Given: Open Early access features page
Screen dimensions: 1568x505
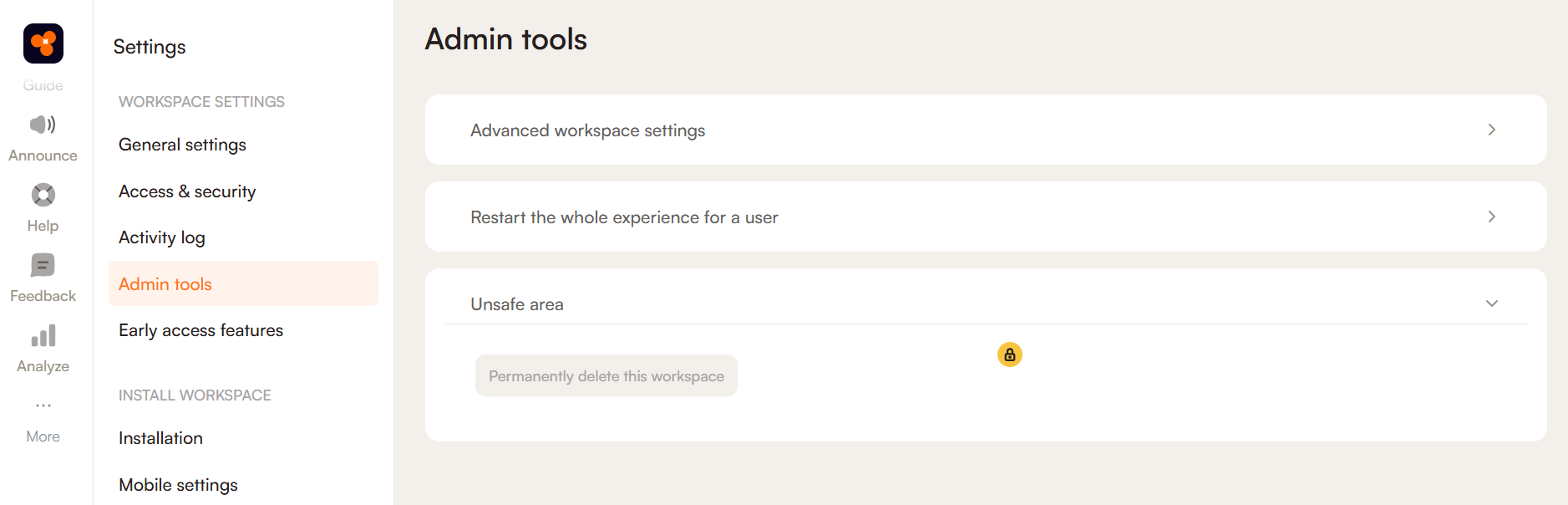Looking at the screenshot, I should (200, 330).
